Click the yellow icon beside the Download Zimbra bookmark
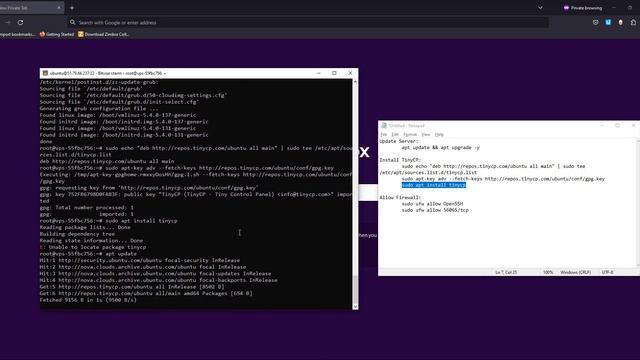Screen dimensions: 640x360 pos(80,34)
